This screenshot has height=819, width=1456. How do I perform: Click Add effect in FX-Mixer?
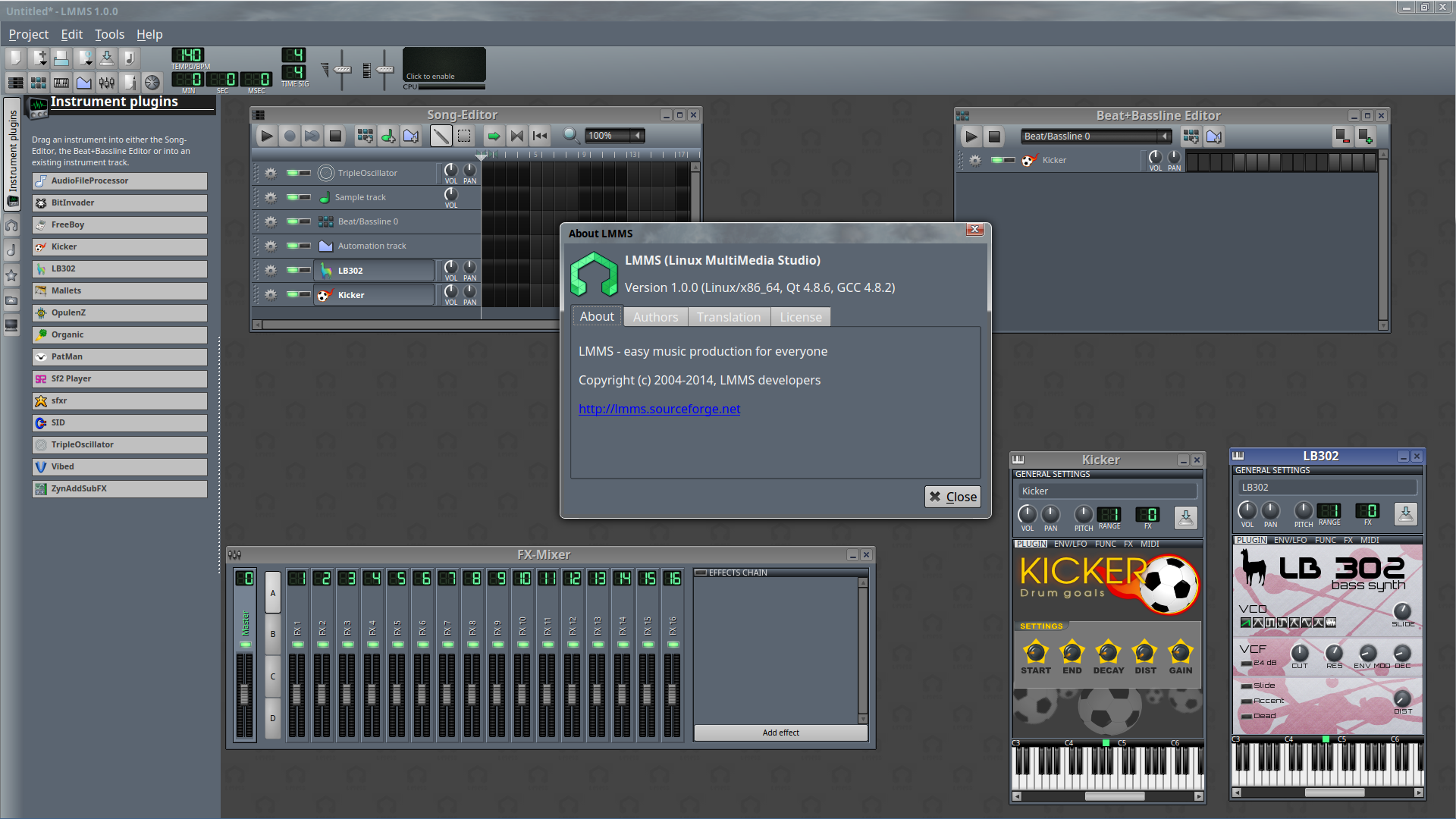(781, 733)
